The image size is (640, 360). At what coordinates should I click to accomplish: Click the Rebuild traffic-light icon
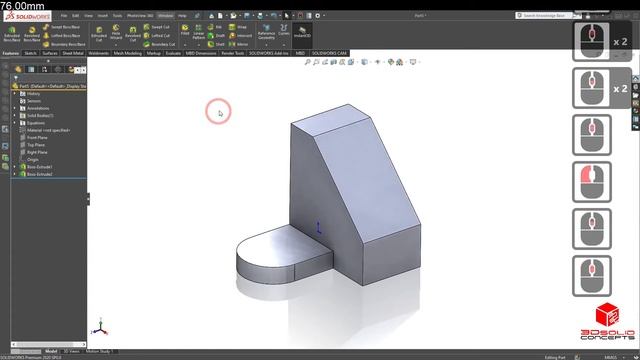click(300, 16)
